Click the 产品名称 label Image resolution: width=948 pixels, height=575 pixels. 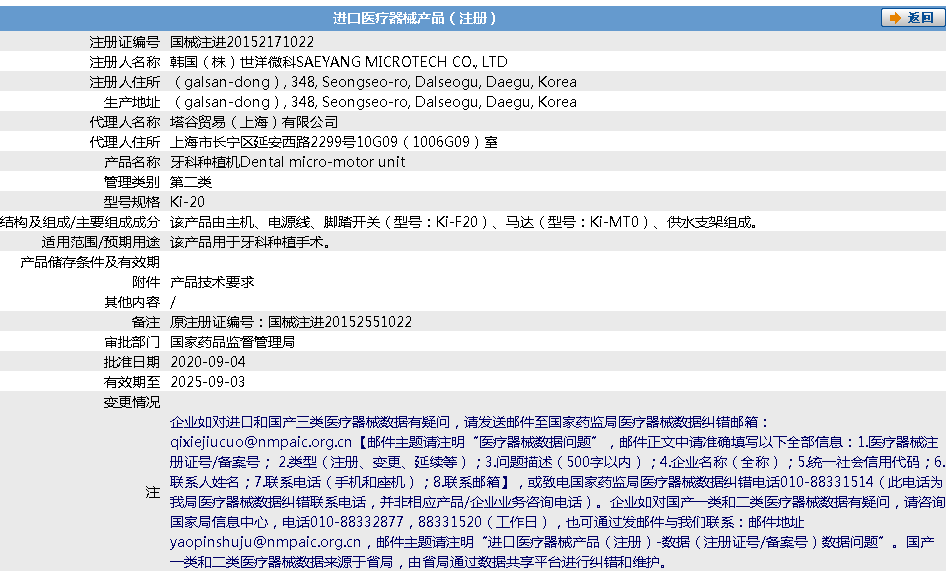coord(132,161)
